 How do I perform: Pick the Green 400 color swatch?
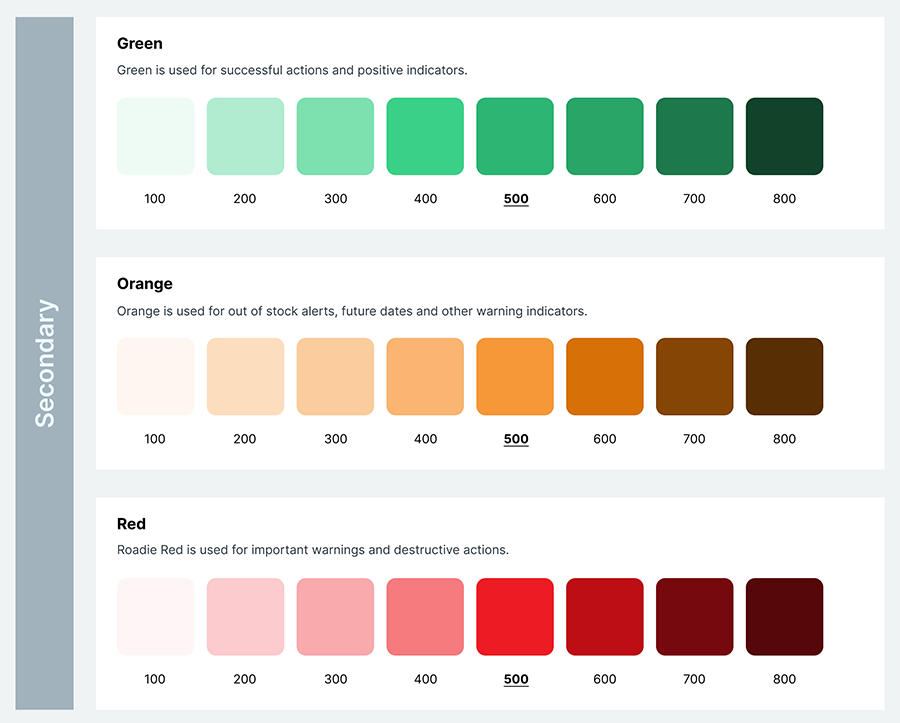tap(425, 136)
